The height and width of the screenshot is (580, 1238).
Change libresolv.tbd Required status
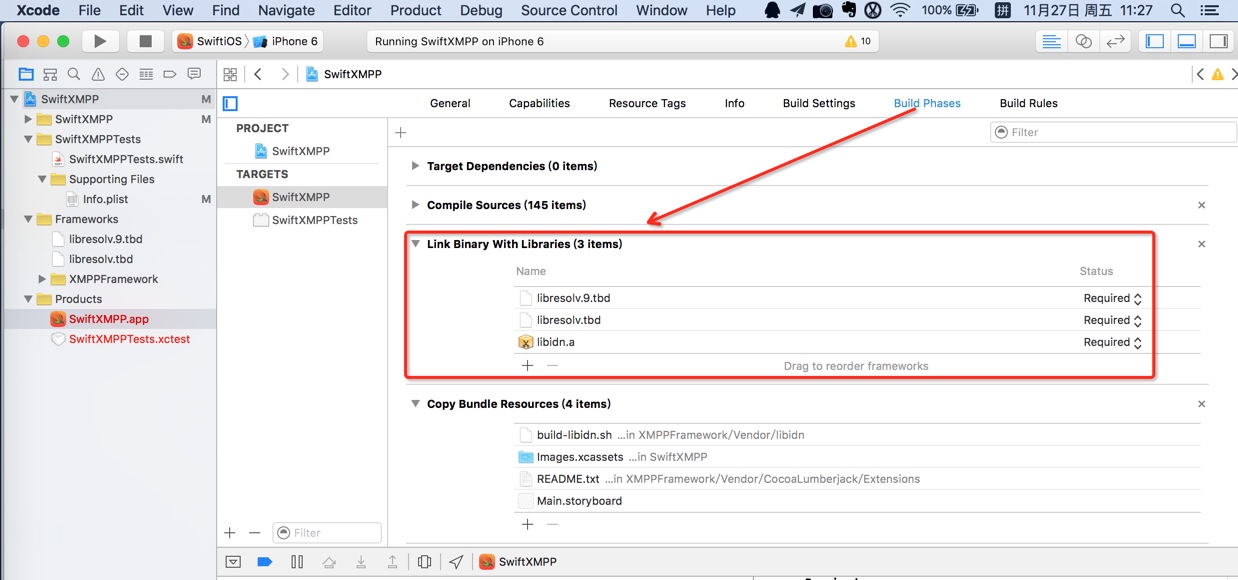click(x=1112, y=320)
